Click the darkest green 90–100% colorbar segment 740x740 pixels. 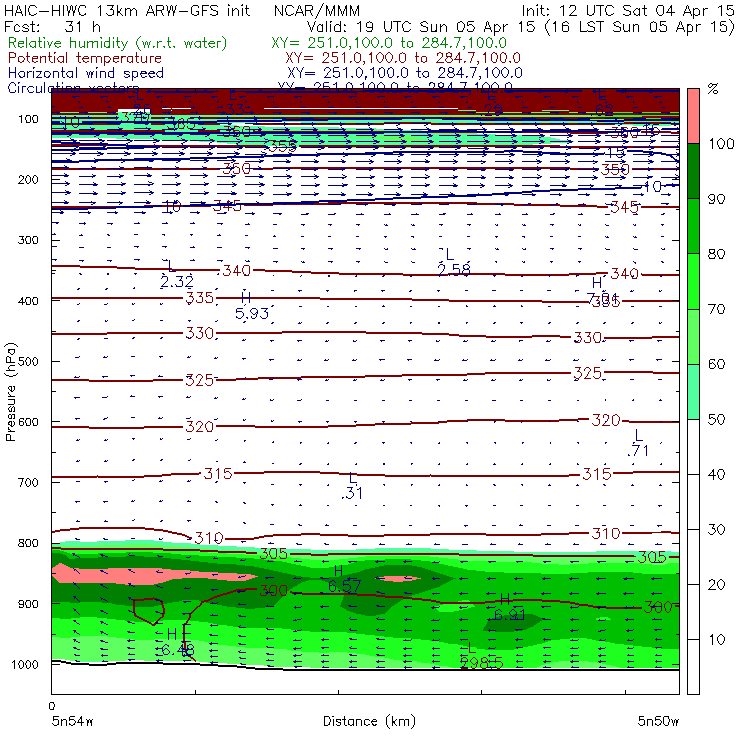(693, 171)
